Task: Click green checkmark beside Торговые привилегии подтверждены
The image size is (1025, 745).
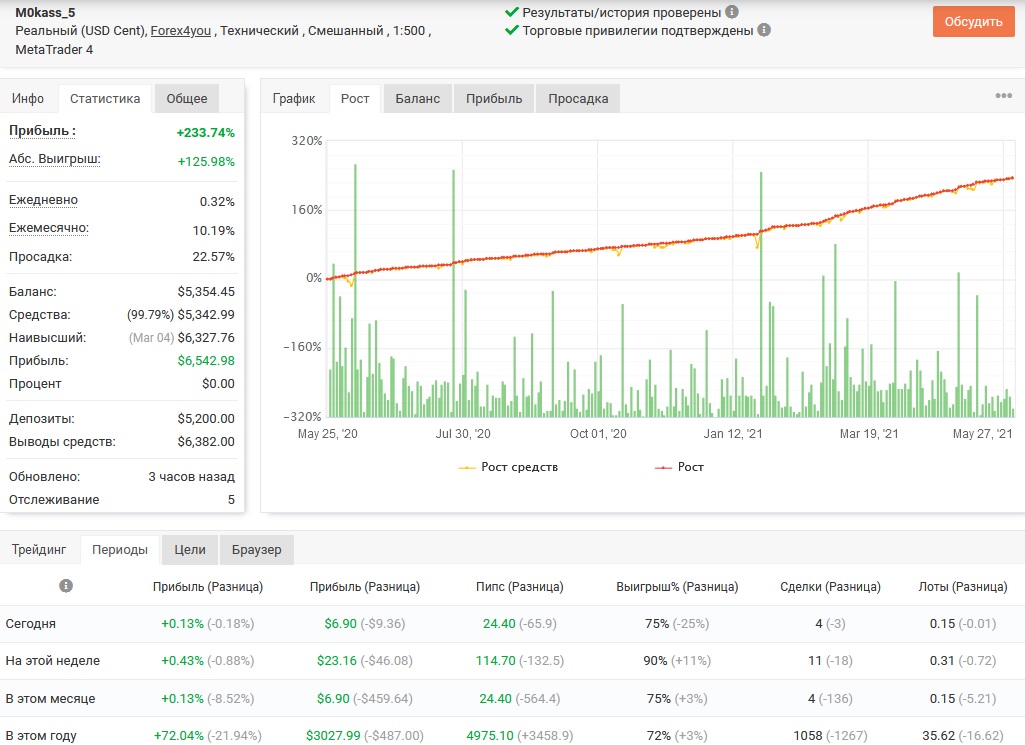Action: [x=512, y=30]
